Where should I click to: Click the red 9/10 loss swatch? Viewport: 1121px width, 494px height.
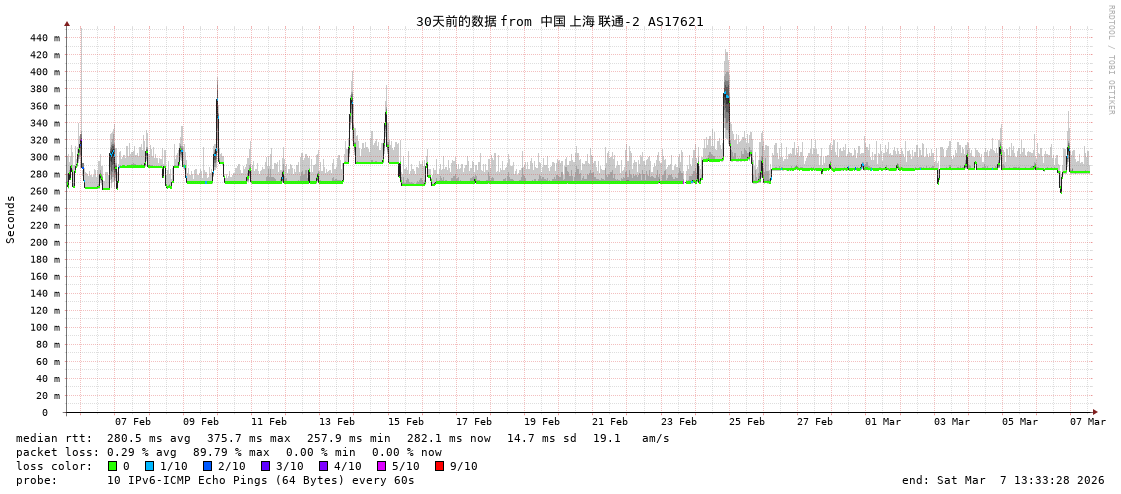(440, 466)
